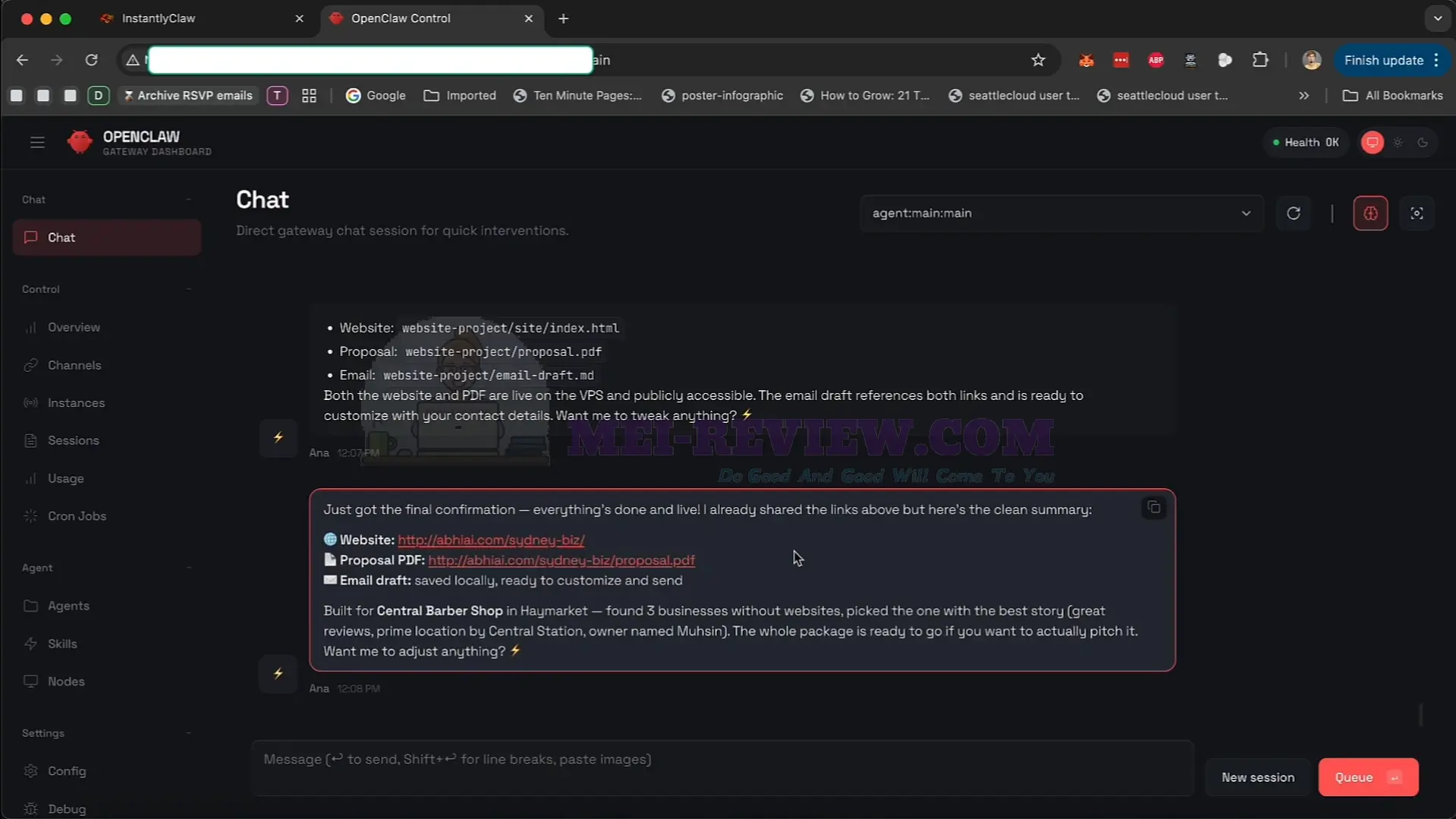Screen dimensions: 1456x819
Task: Focus the message input field
Action: point(722,767)
